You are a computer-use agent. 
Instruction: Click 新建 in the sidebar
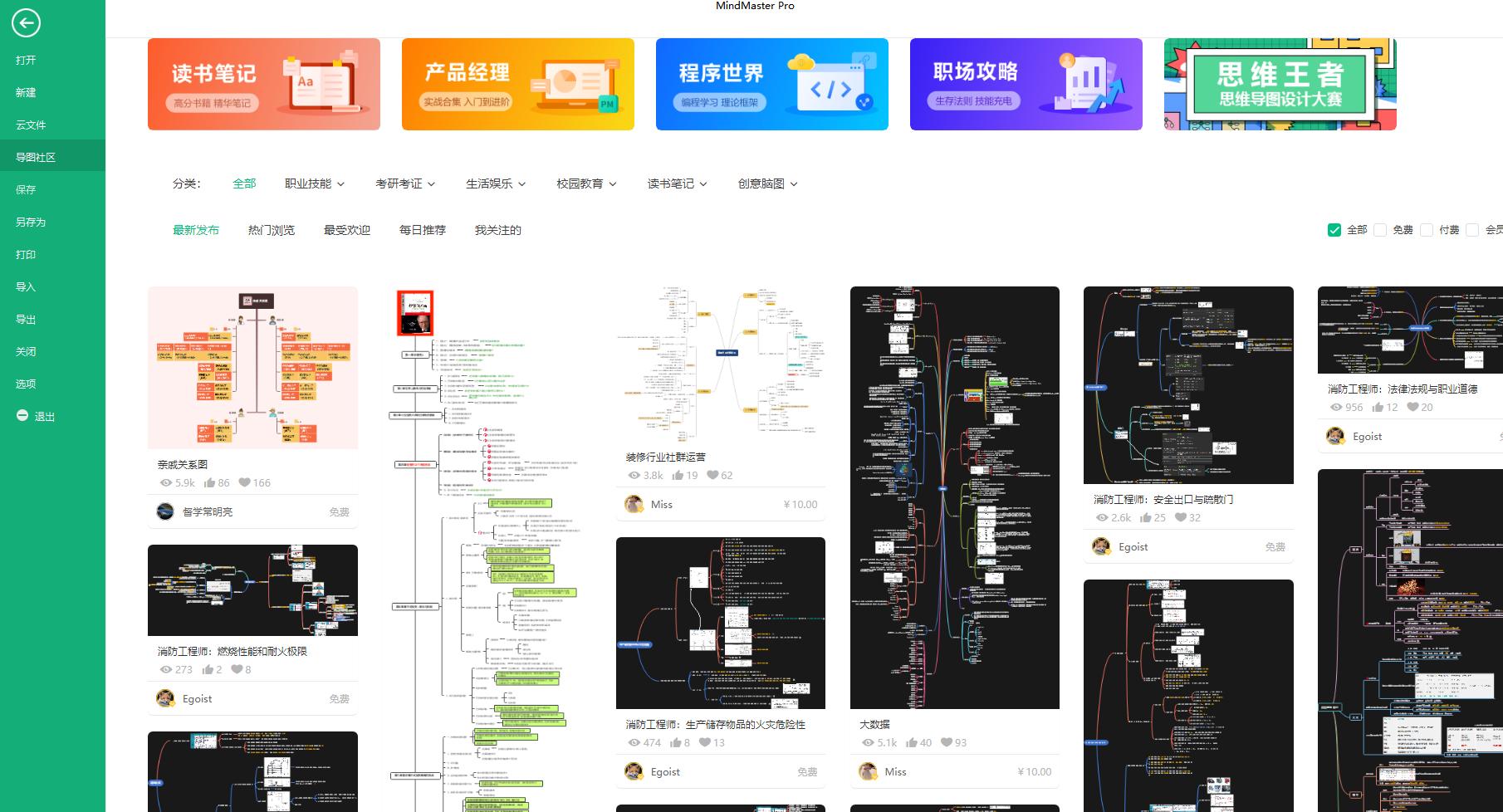tap(27, 92)
